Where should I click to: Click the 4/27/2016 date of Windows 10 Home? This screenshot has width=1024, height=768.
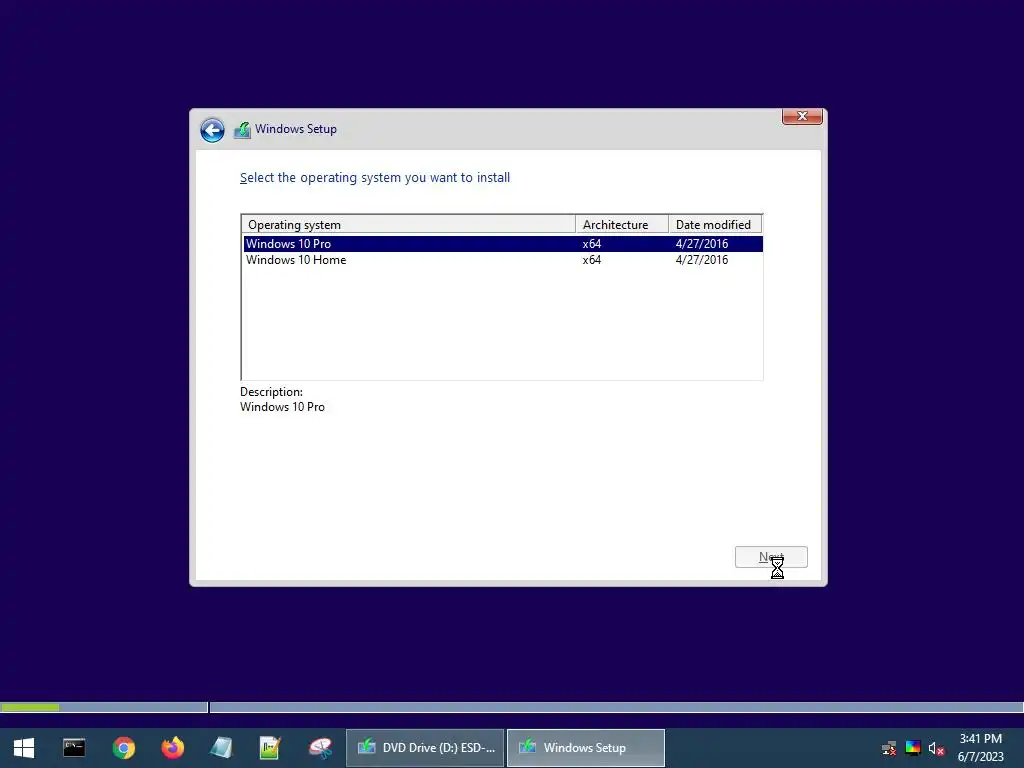[x=702, y=260]
